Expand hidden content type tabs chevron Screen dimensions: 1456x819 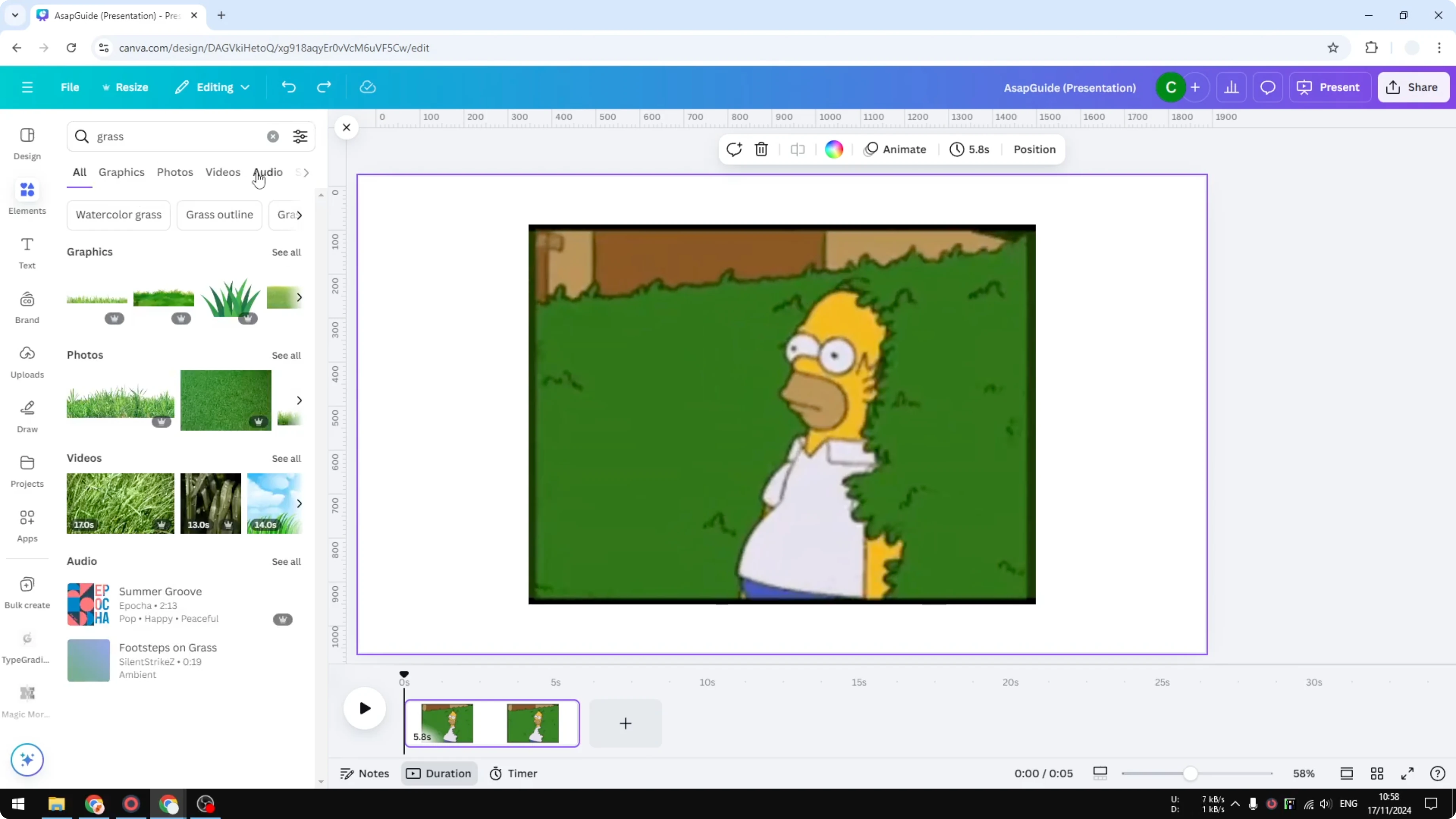(x=304, y=173)
